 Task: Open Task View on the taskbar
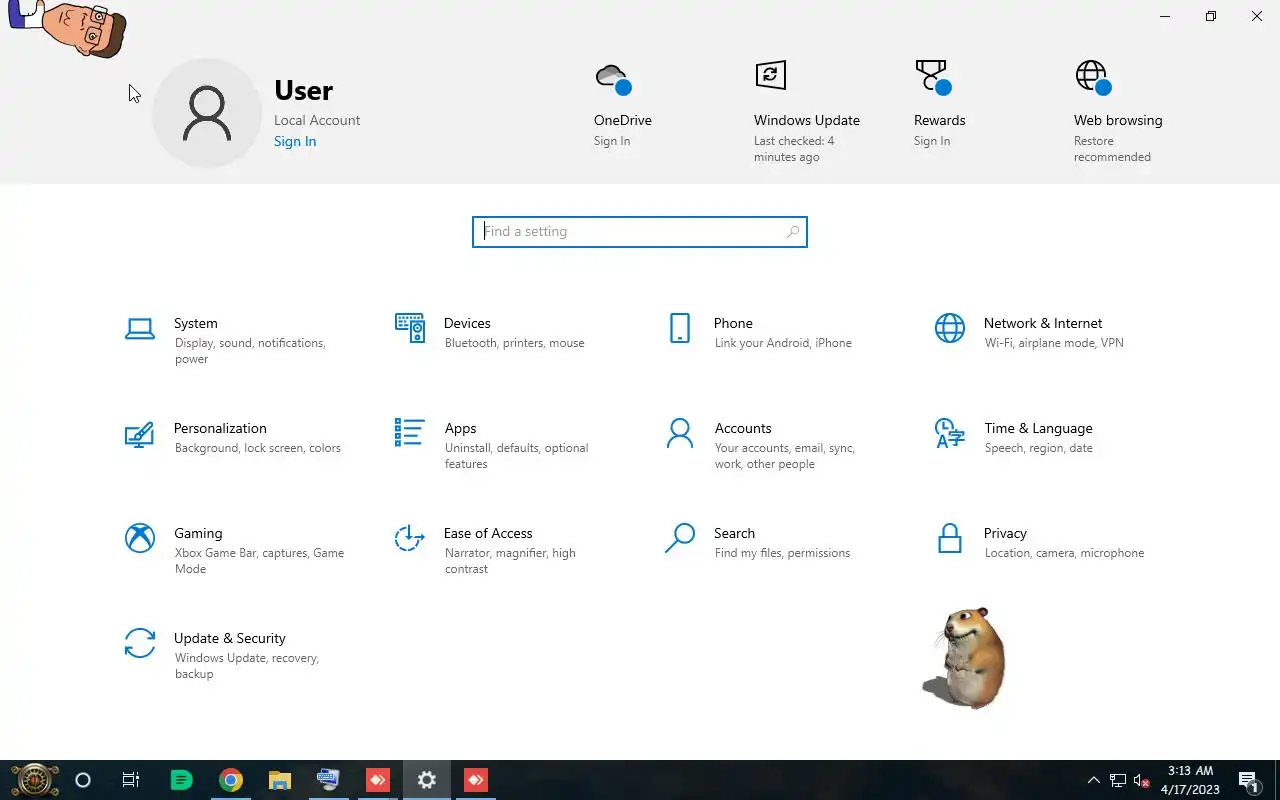tap(131, 780)
